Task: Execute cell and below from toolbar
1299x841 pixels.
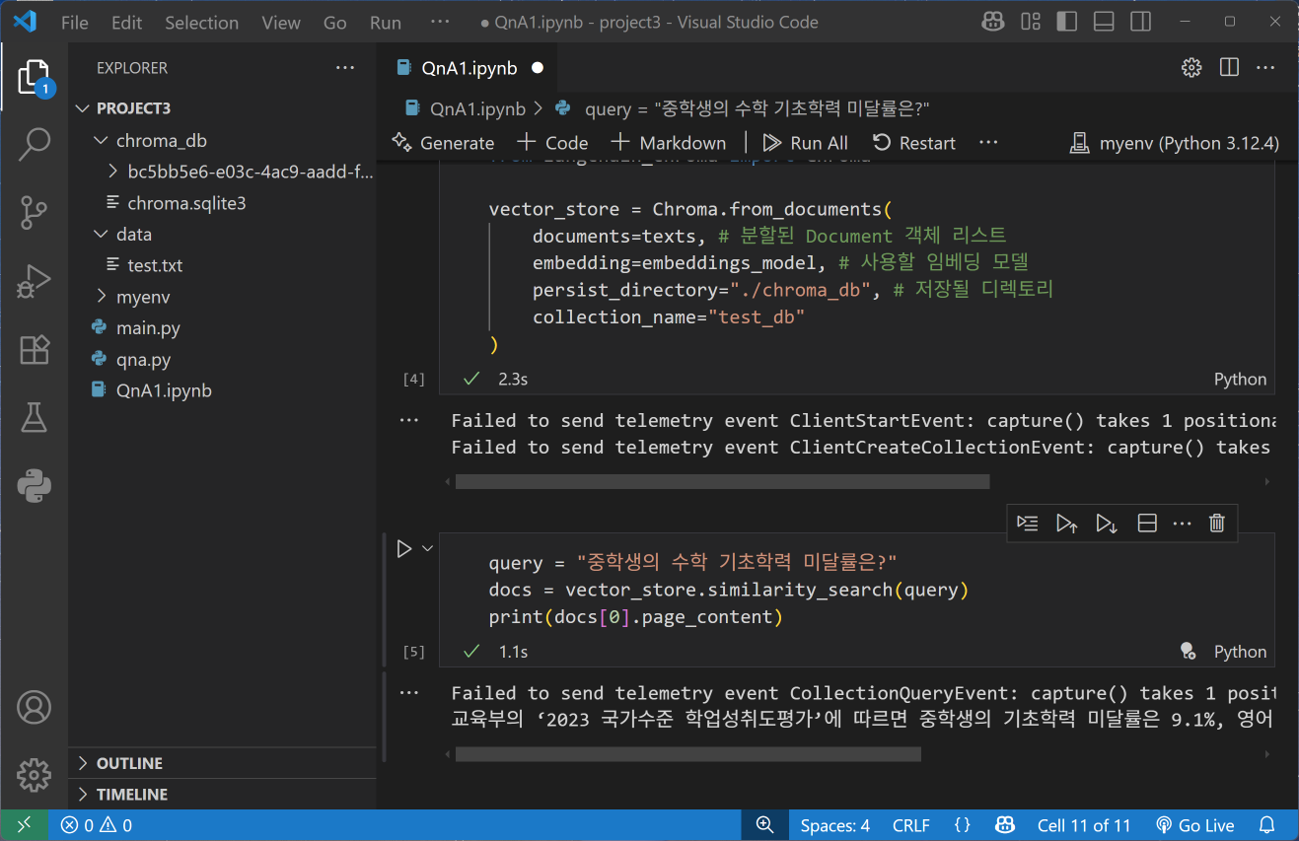Action: point(1106,523)
